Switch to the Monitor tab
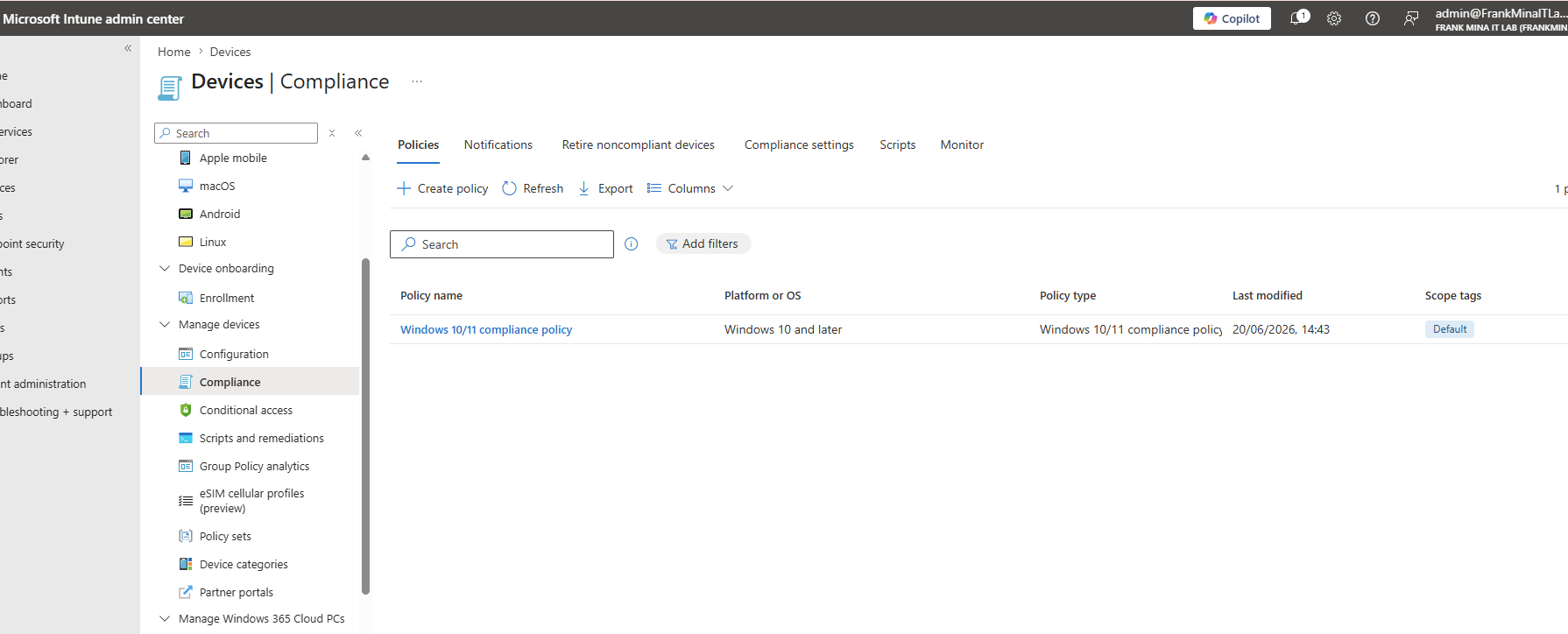The width and height of the screenshot is (1568, 634). (x=962, y=144)
